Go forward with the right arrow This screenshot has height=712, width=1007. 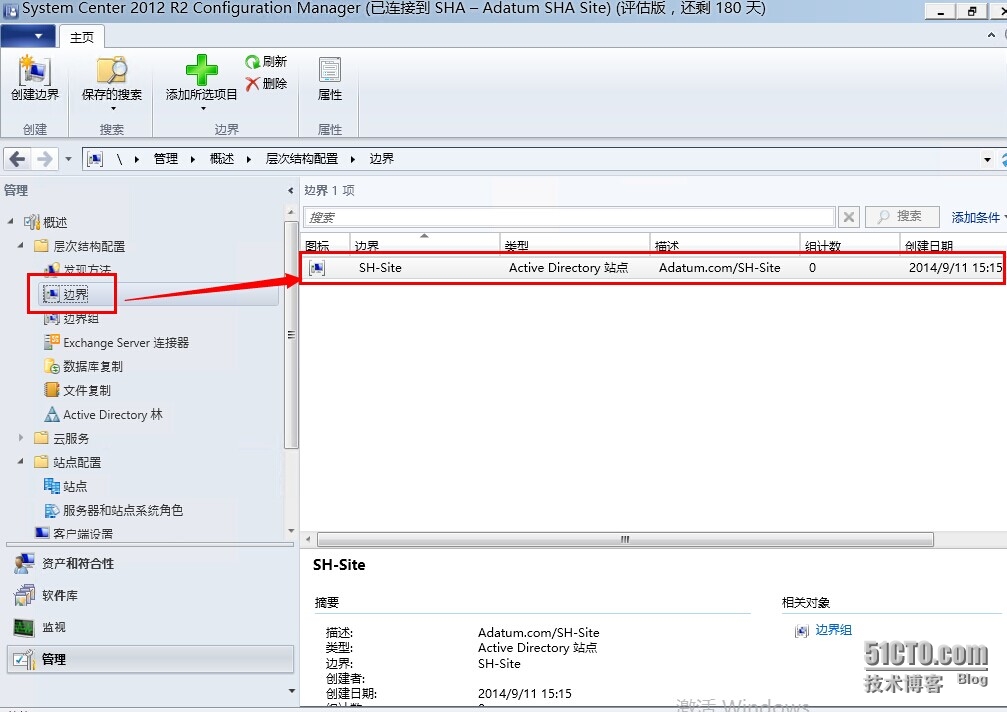click(x=44, y=159)
